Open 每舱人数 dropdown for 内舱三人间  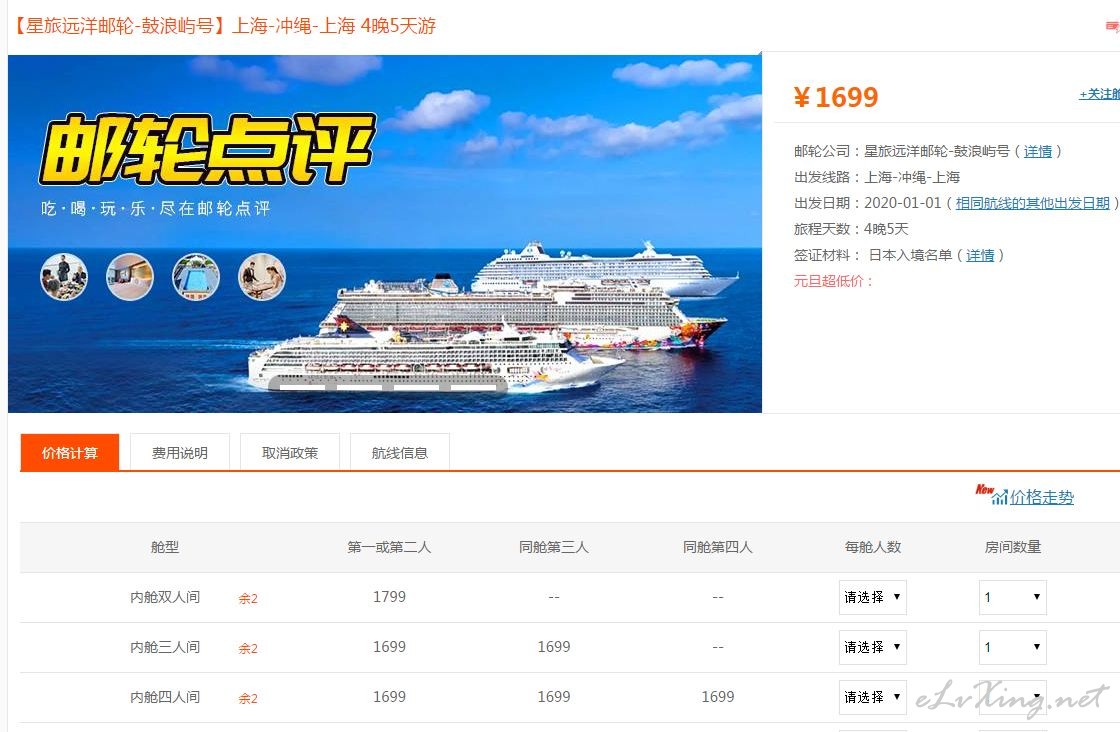(x=873, y=647)
